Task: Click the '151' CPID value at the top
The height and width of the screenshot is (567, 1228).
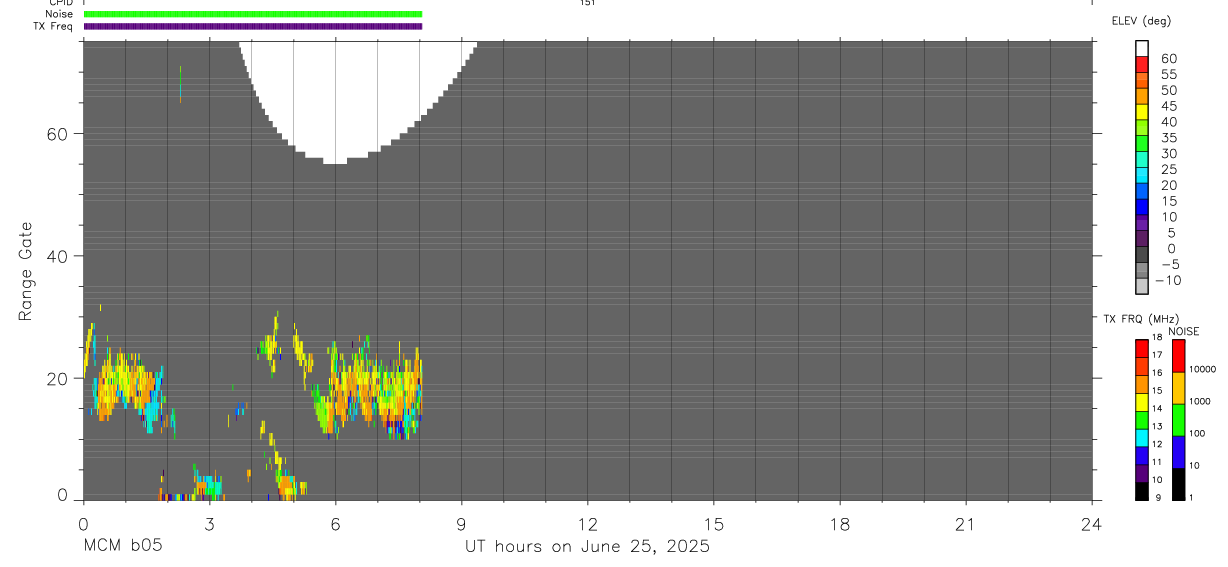Action: click(x=588, y=3)
